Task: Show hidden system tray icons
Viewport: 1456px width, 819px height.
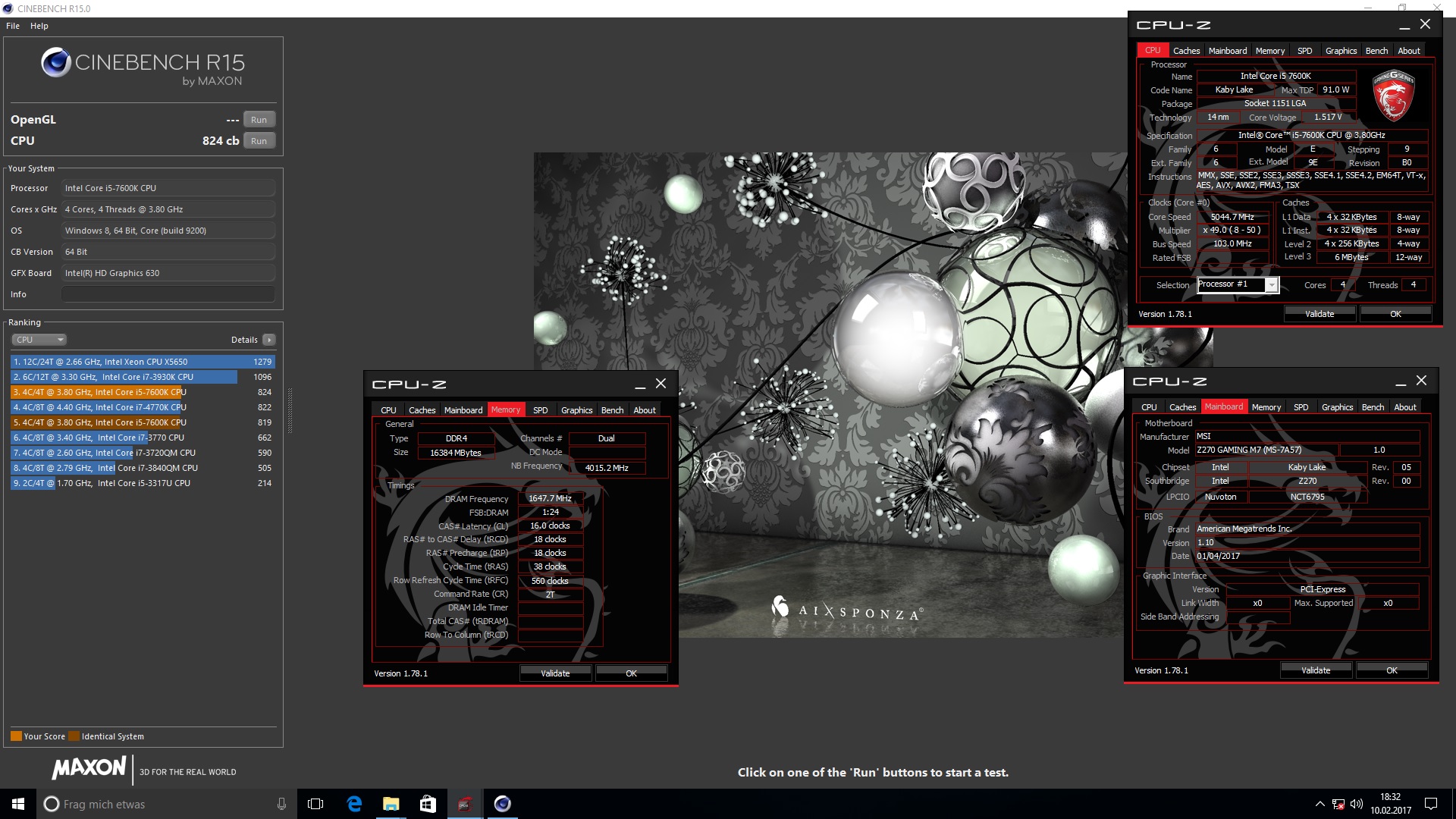Action: (1319, 804)
